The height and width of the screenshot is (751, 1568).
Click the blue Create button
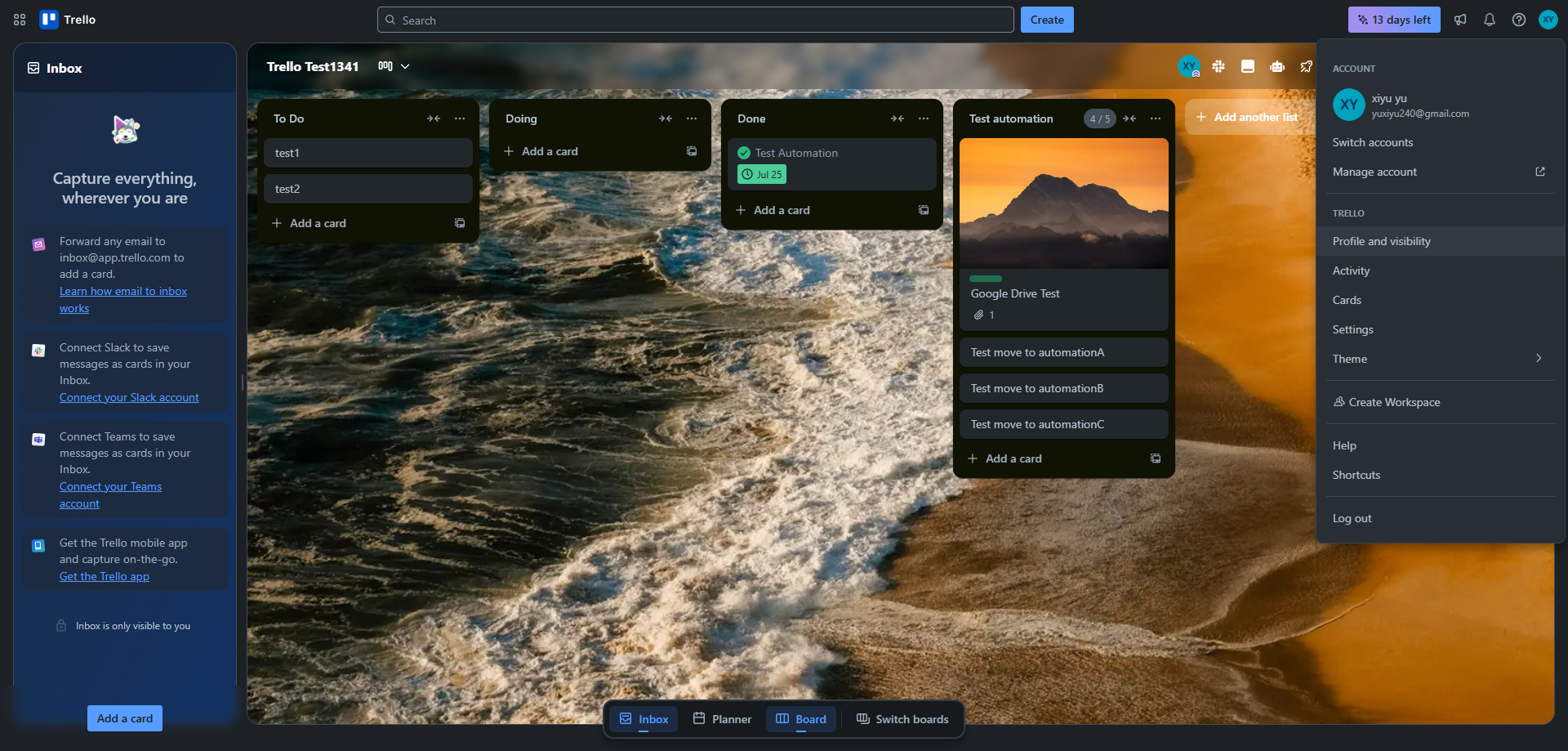pos(1047,20)
